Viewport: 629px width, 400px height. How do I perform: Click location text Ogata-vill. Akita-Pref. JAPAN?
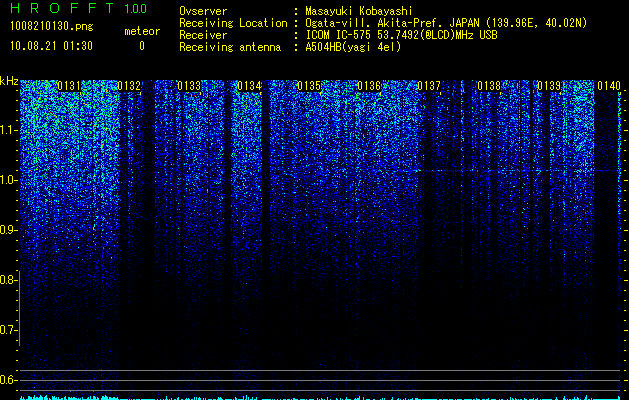pyautogui.click(x=392, y=23)
